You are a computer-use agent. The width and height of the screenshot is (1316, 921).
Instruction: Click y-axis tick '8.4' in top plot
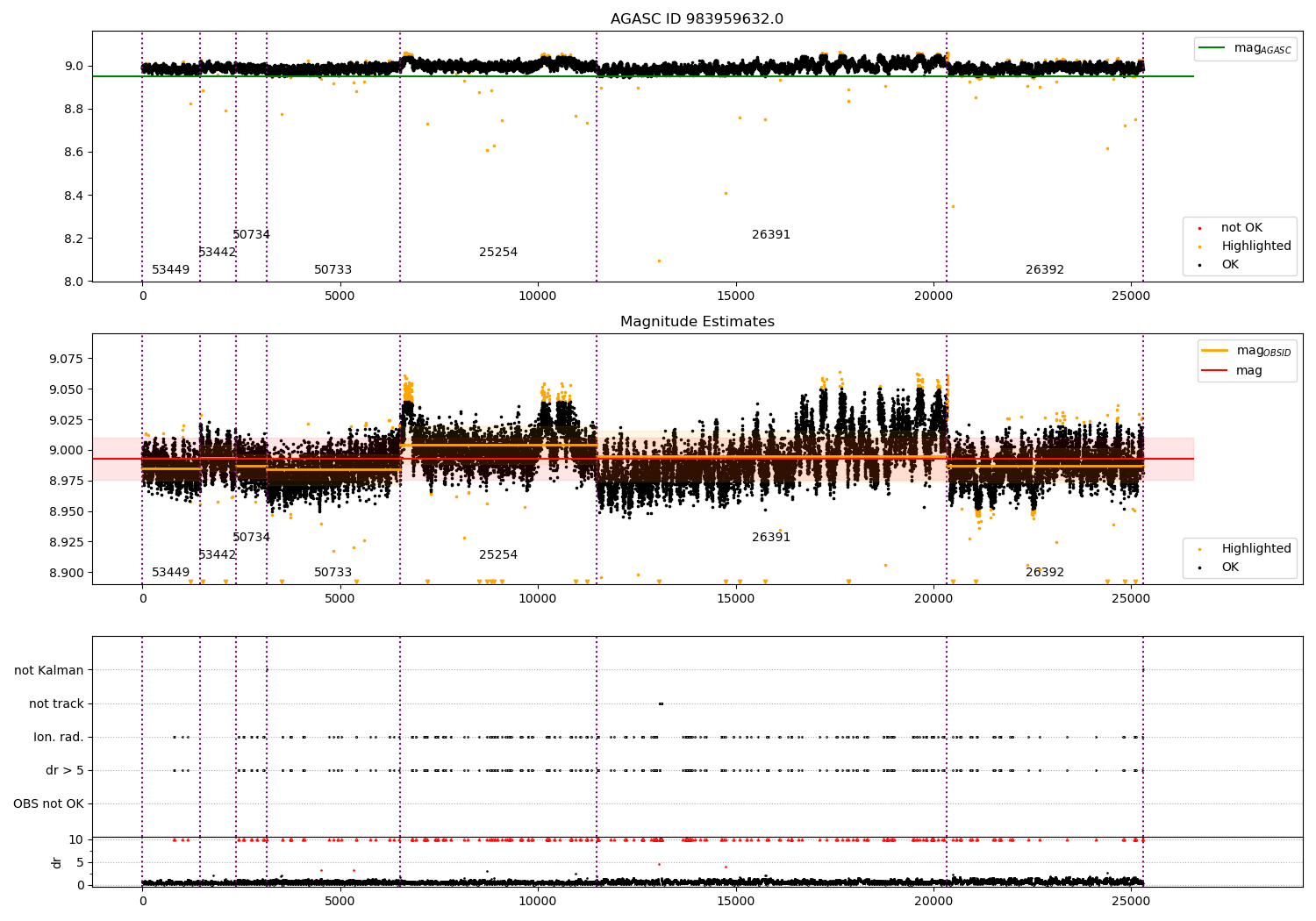point(73,196)
